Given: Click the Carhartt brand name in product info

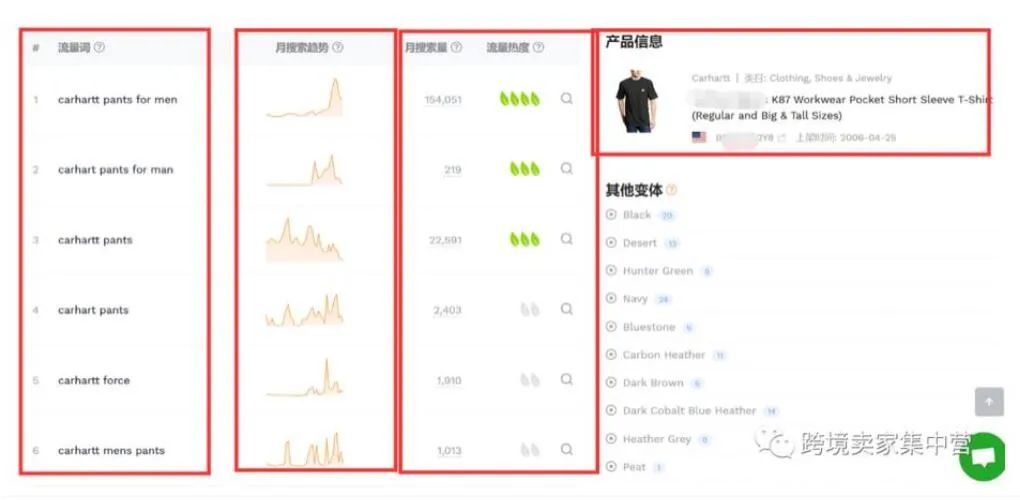Looking at the screenshot, I should tap(710, 78).
